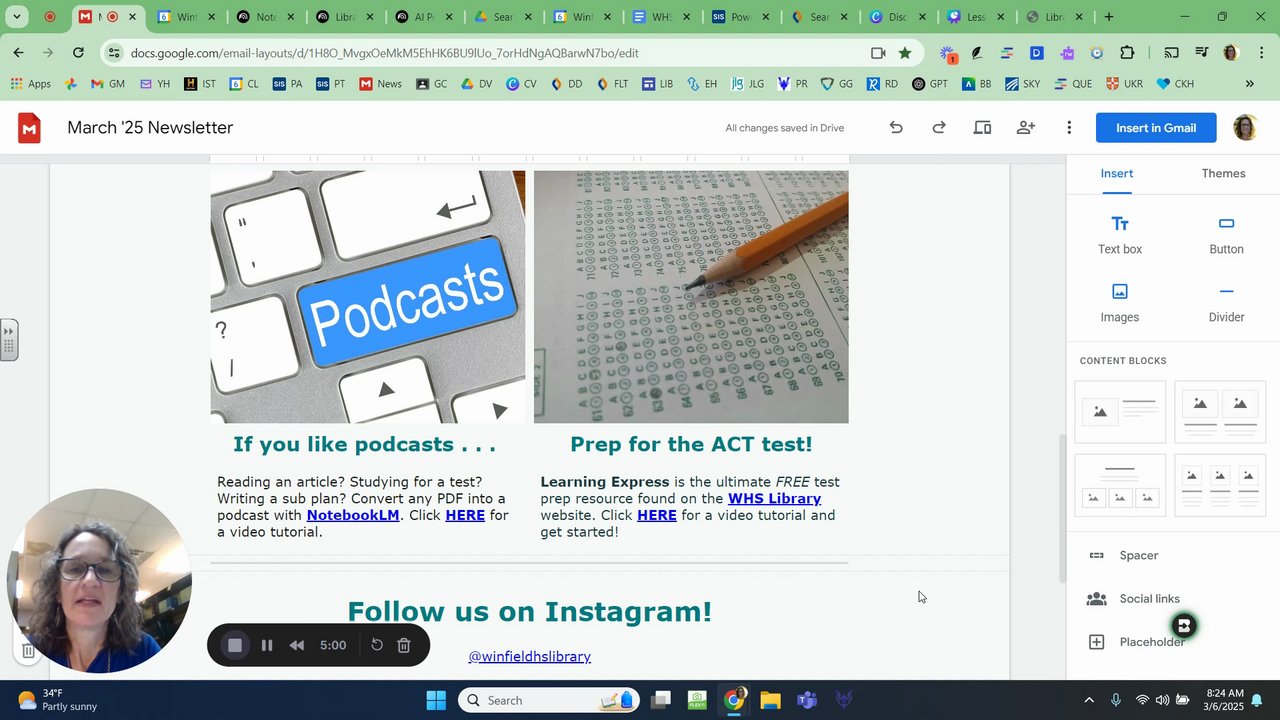The width and height of the screenshot is (1280, 720).
Task: Open the three-dot more options menu
Action: [x=1069, y=127]
